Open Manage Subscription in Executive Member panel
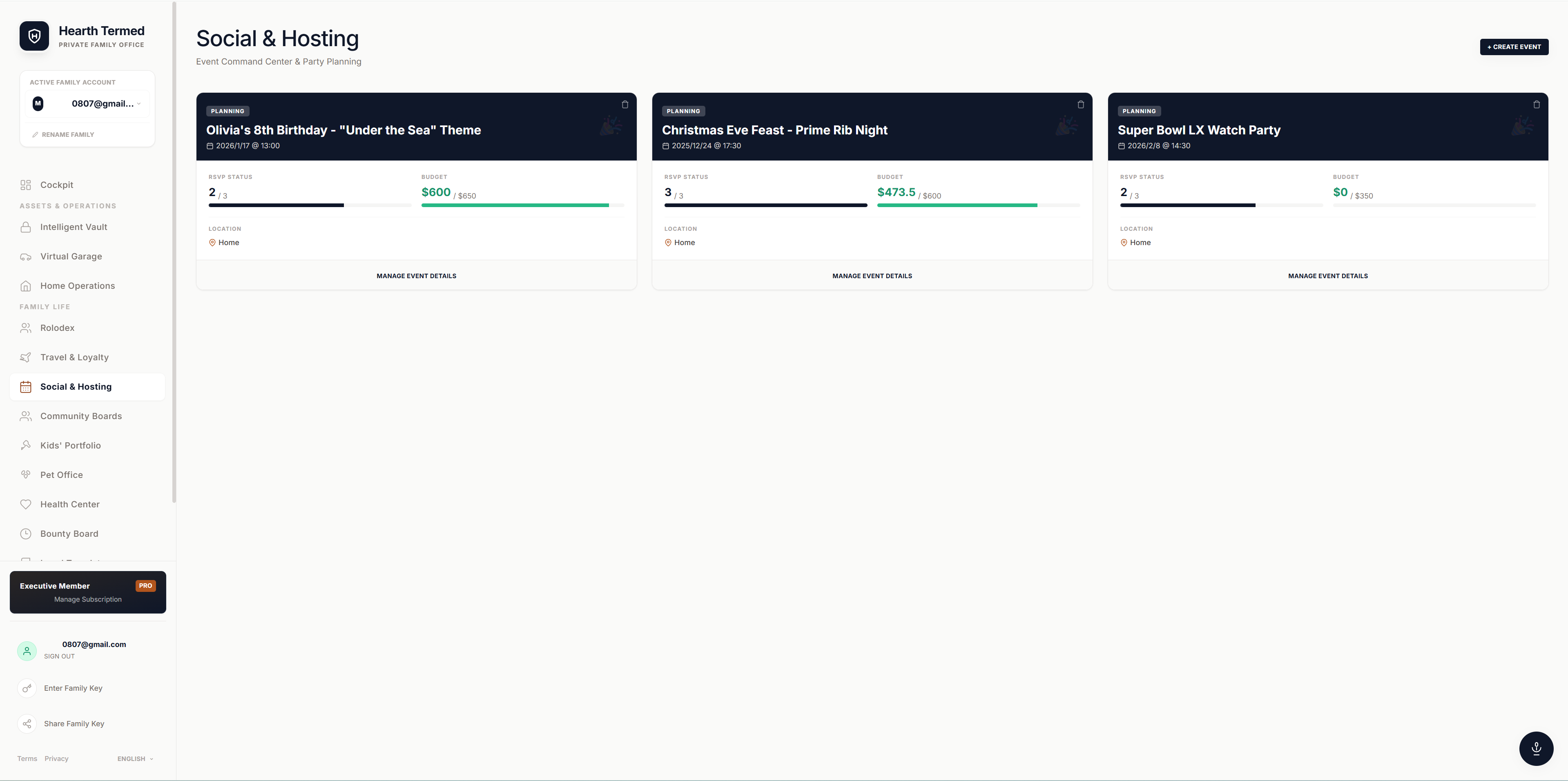The image size is (1568, 781). [x=88, y=600]
